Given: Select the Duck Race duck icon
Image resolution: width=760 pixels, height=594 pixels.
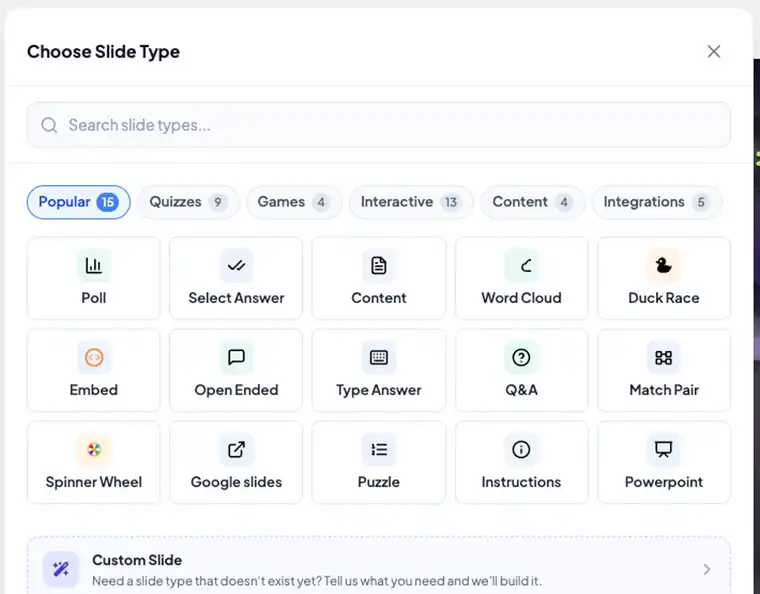Looking at the screenshot, I should (664, 266).
